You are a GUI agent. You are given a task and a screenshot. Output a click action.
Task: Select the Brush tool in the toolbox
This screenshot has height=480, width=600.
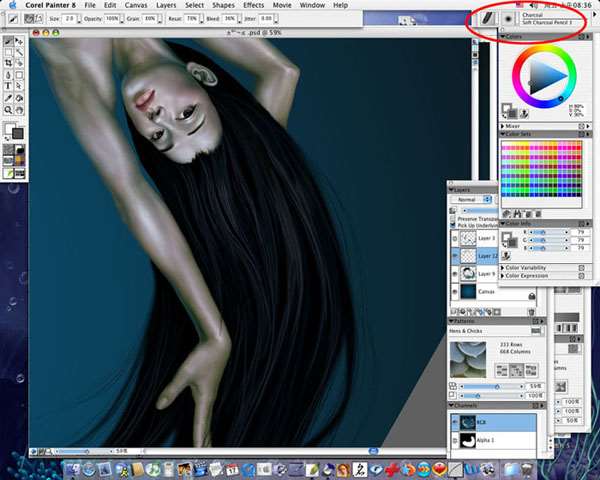(x=9, y=41)
